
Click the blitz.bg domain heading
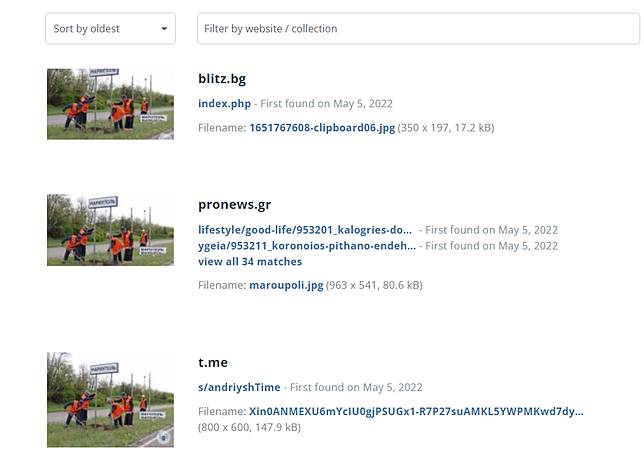tap(222, 78)
